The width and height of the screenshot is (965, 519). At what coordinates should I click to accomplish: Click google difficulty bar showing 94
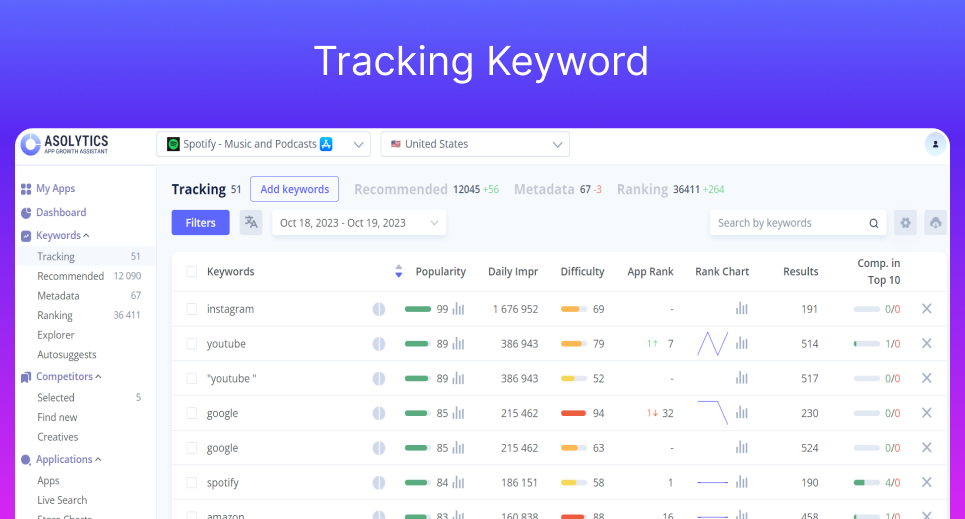tap(574, 413)
